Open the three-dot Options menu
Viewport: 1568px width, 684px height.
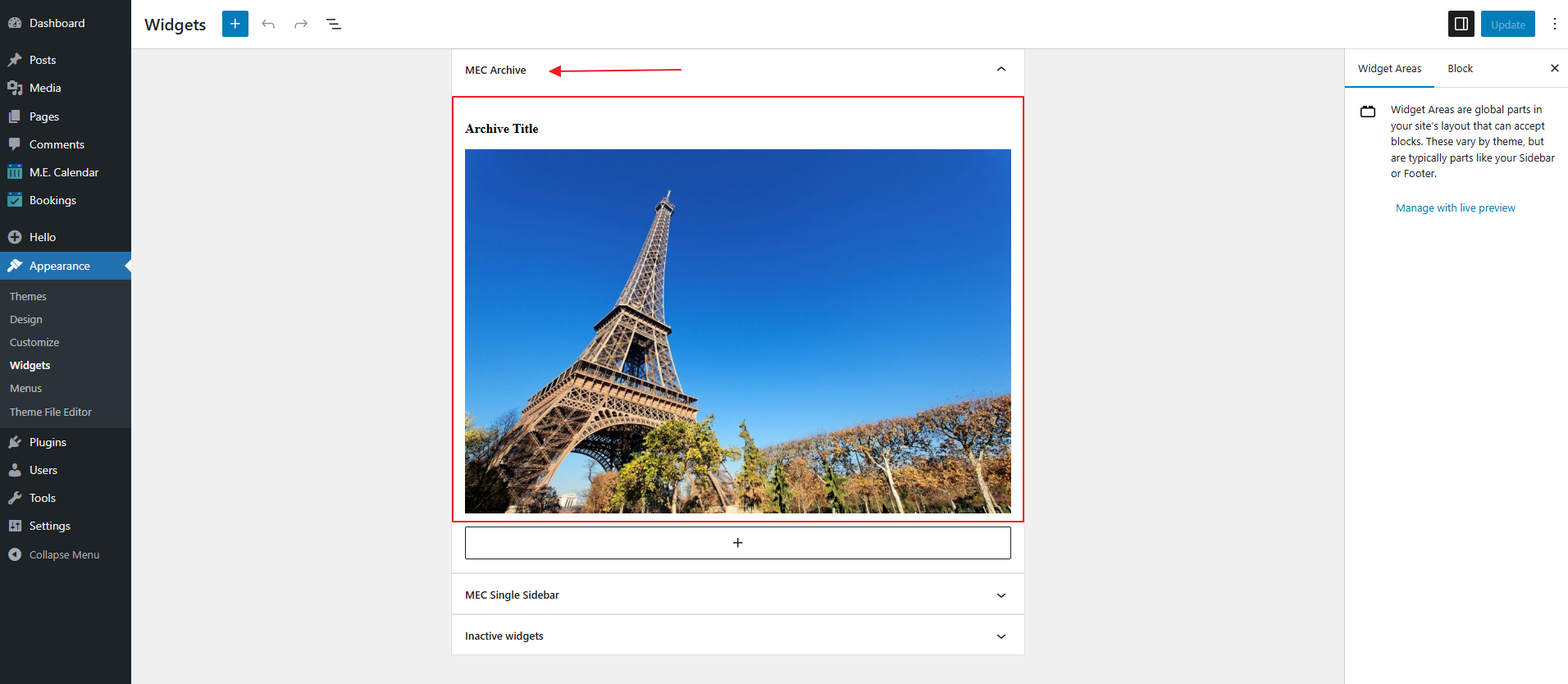coord(1554,24)
